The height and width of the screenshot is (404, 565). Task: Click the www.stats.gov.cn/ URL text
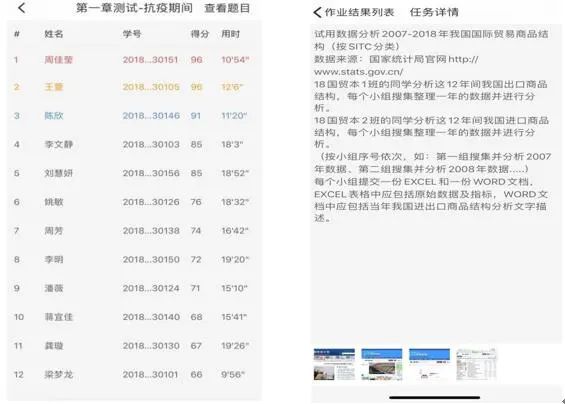359,72
